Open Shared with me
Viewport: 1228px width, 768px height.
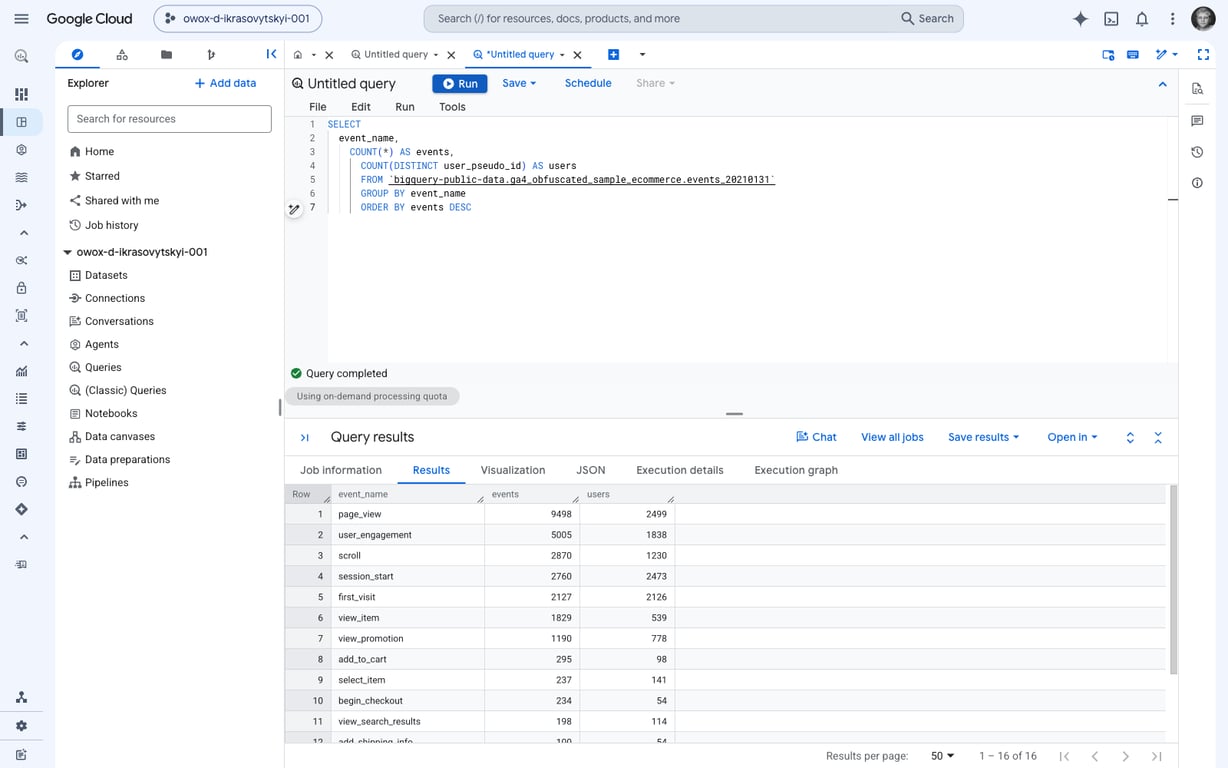tap(114, 201)
